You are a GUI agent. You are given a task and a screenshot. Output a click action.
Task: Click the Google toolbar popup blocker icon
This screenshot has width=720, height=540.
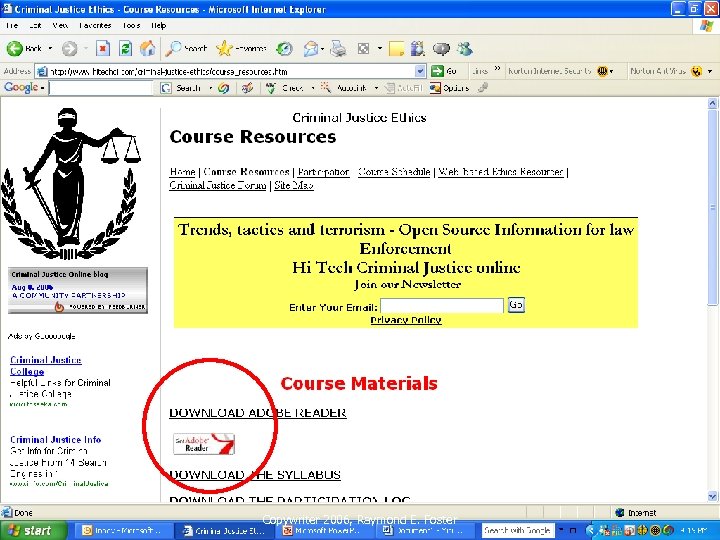[248, 88]
